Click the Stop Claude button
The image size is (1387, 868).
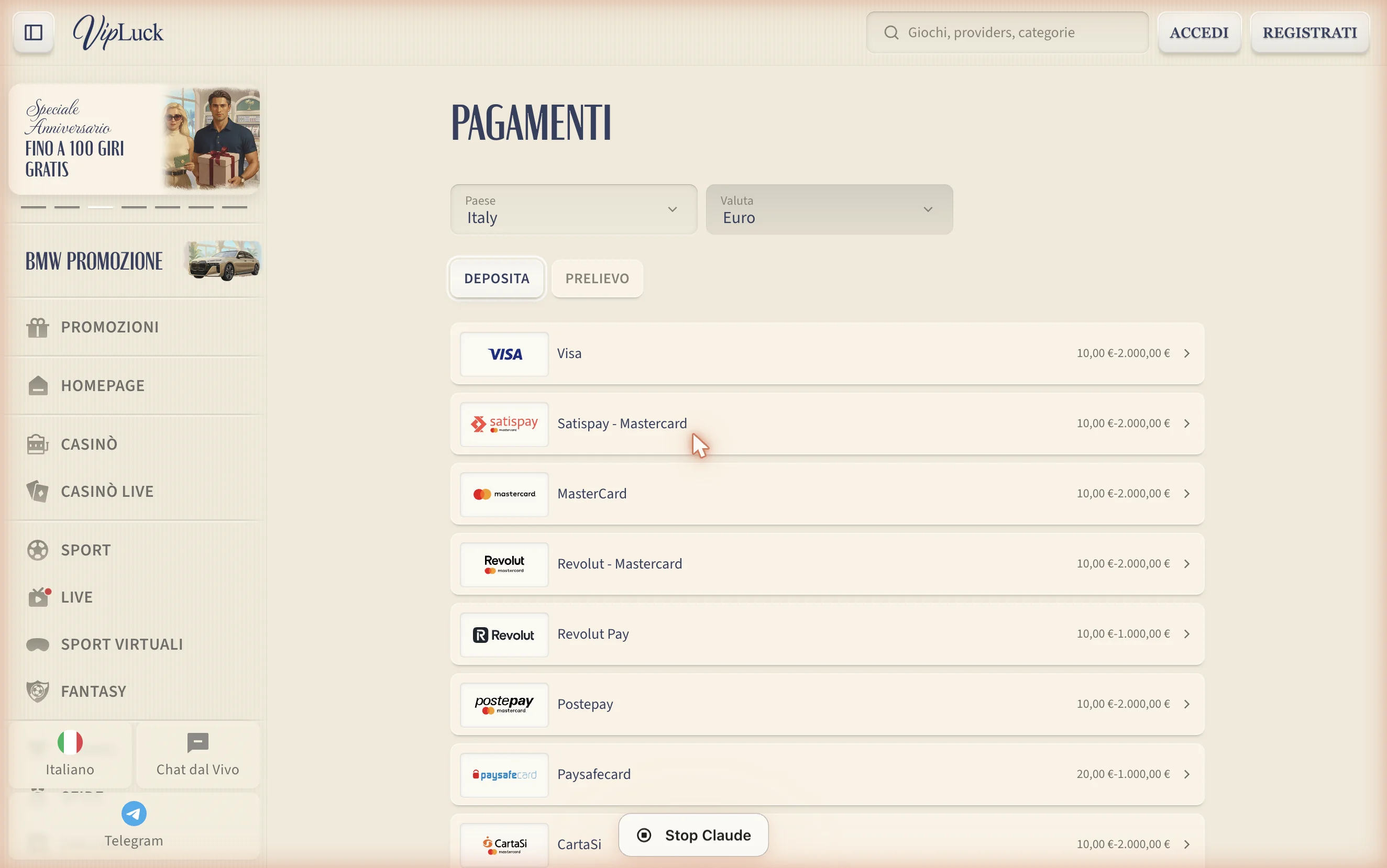[693, 835]
